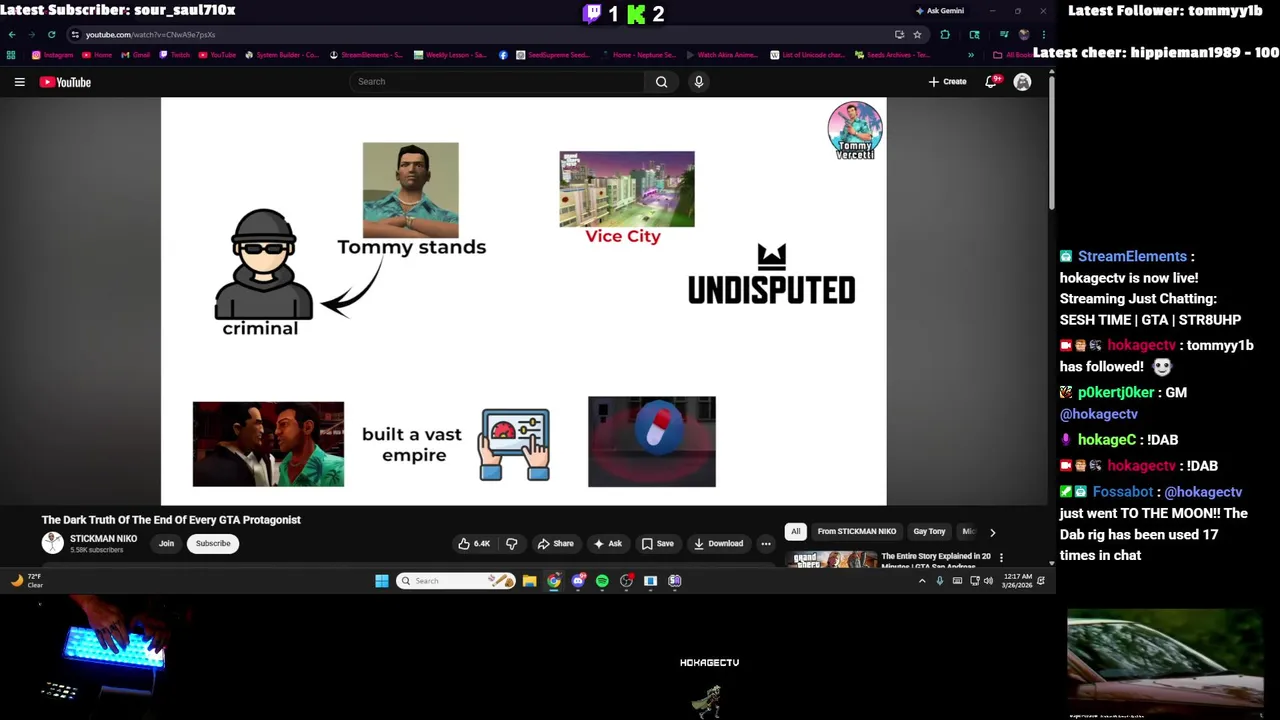The height and width of the screenshot is (720, 1280).
Task: Open weather widget showing 72°F
Action: pyautogui.click(x=27, y=581)
